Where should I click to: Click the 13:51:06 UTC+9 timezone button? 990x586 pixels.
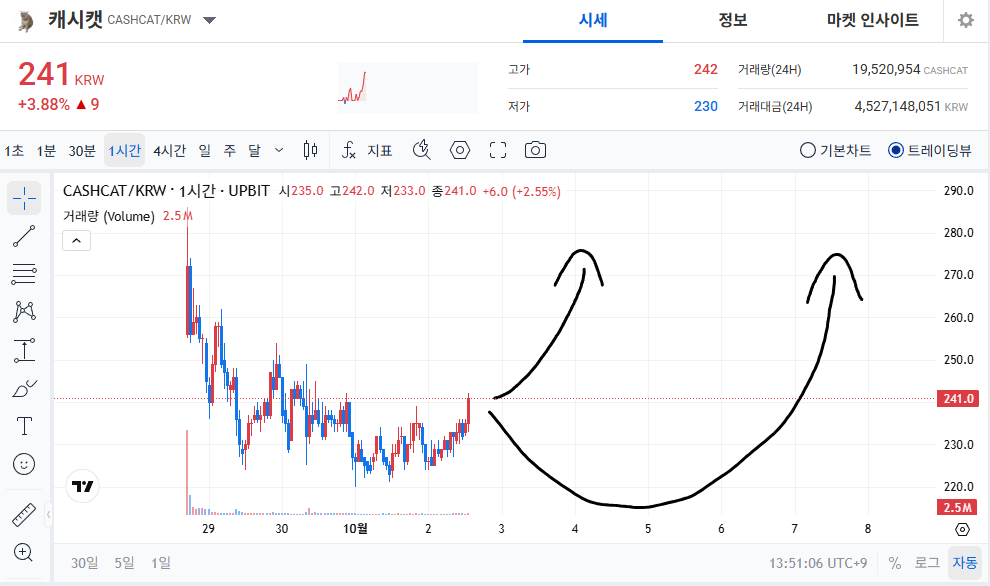[818, 563]
